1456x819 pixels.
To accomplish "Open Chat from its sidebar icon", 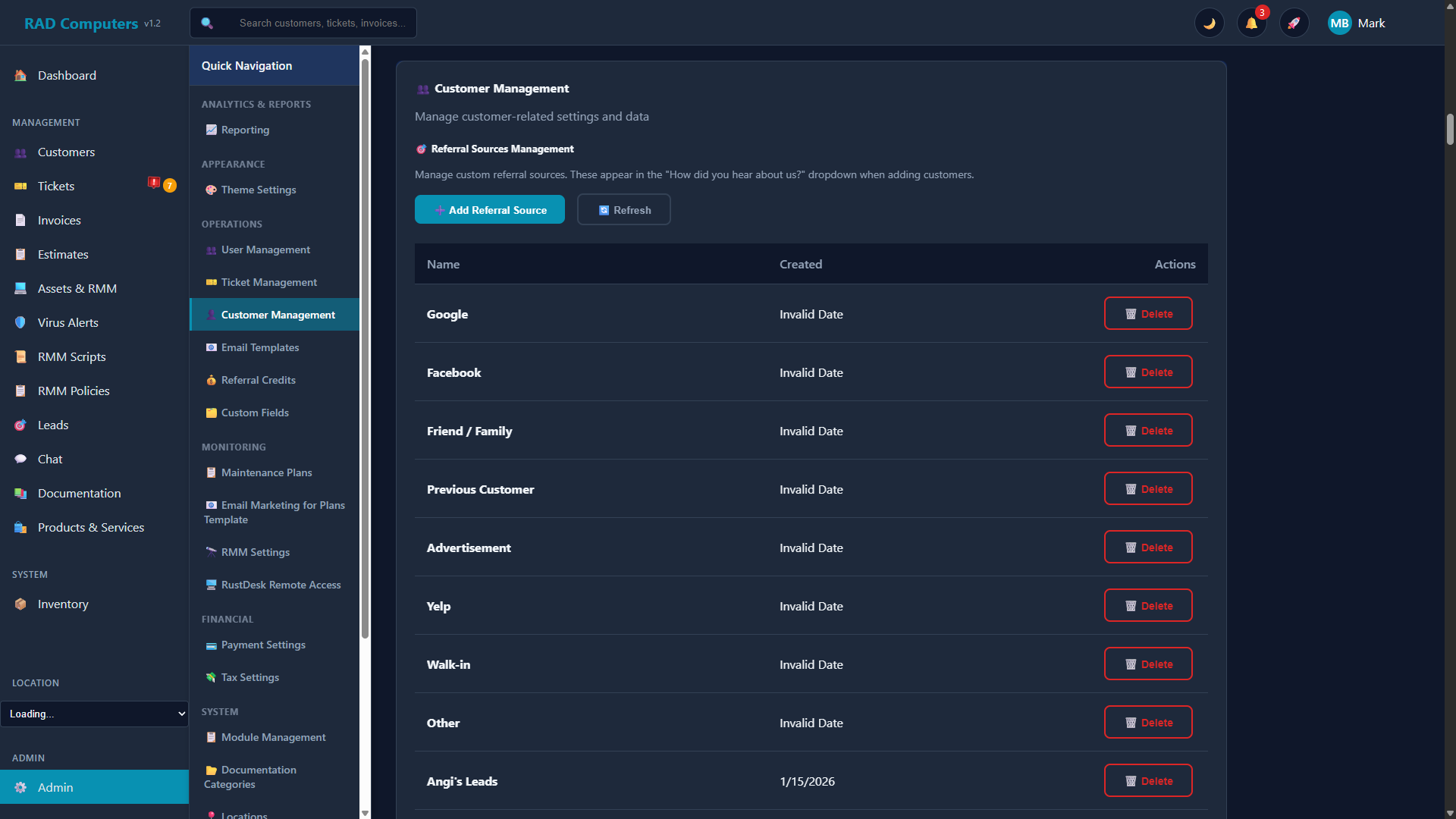I will [x=20, y=459].
